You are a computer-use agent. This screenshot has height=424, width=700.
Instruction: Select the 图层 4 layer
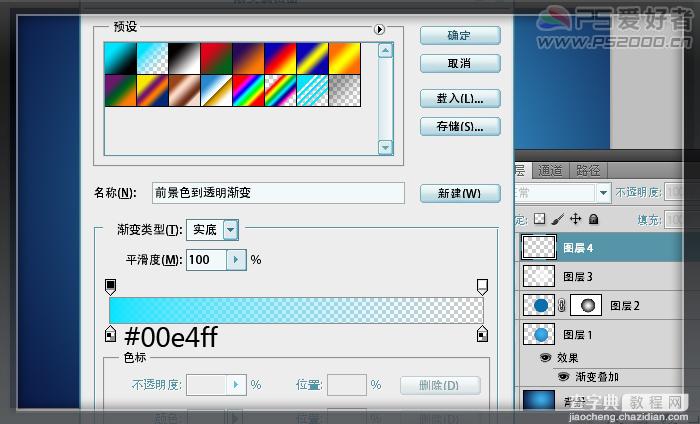tap(602, 248)
